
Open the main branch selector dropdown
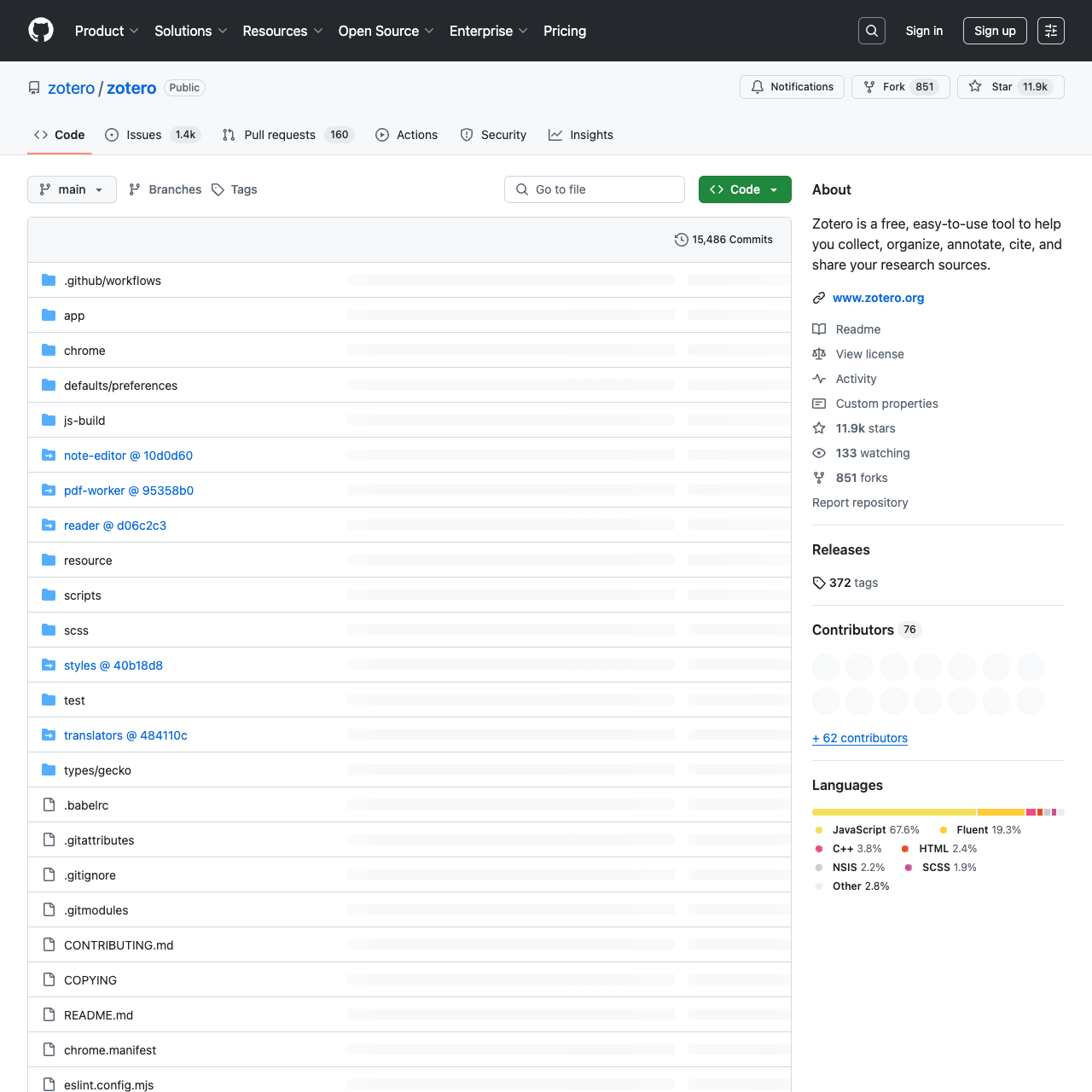[x=72, y=189]
